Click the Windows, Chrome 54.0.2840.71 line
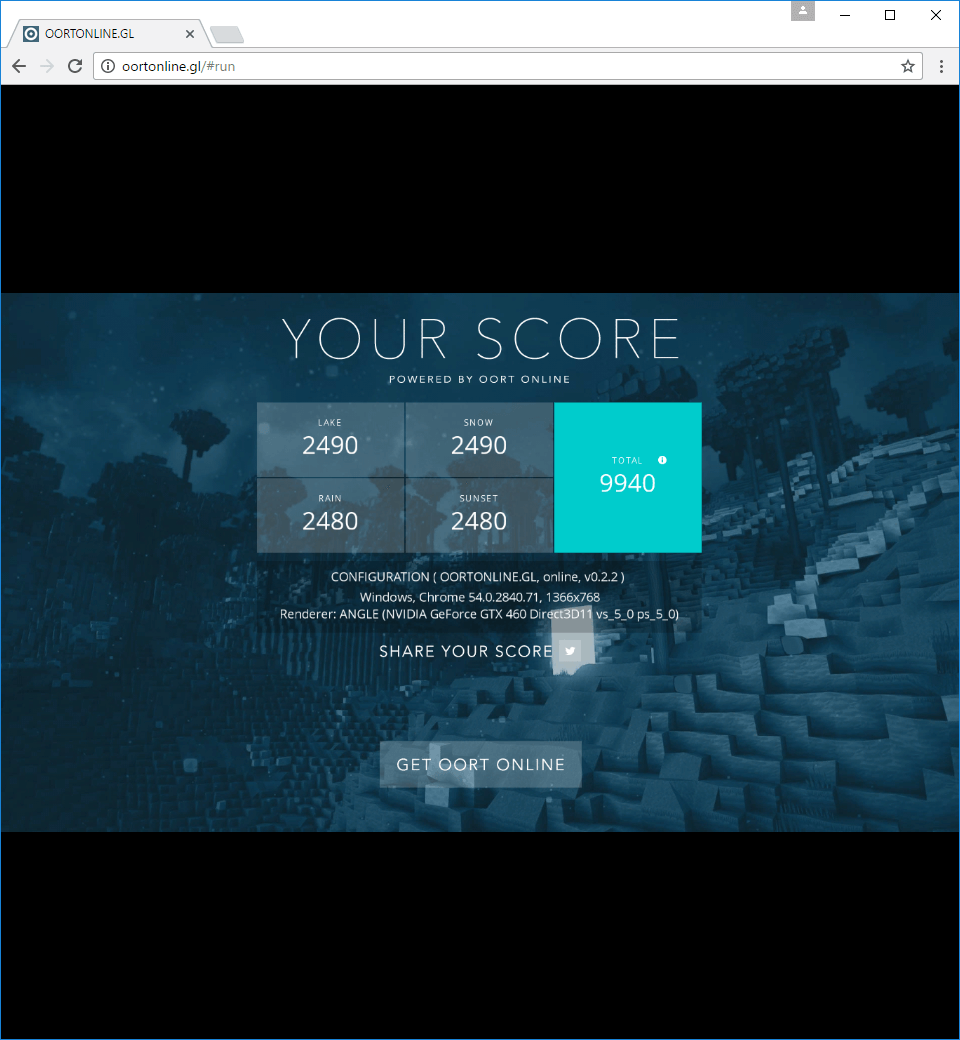960x1040 pixels. (x=480, y=597)
